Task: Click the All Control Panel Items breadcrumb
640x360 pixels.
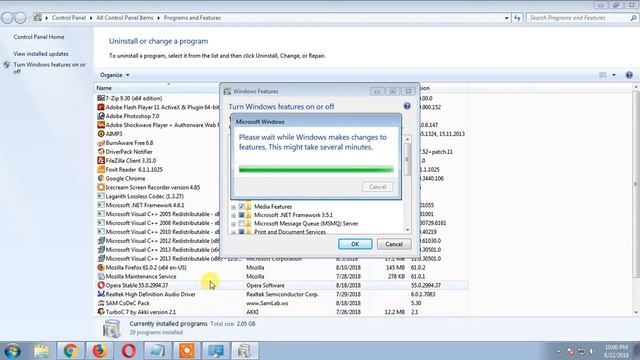Action: pyautogui.click(x=124, y=18)
